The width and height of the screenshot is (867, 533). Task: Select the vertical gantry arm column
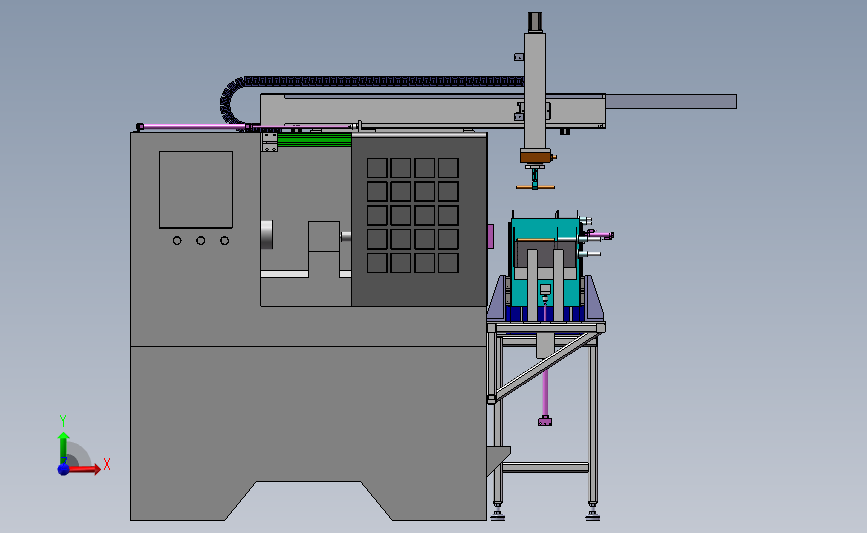coord(535,91)
